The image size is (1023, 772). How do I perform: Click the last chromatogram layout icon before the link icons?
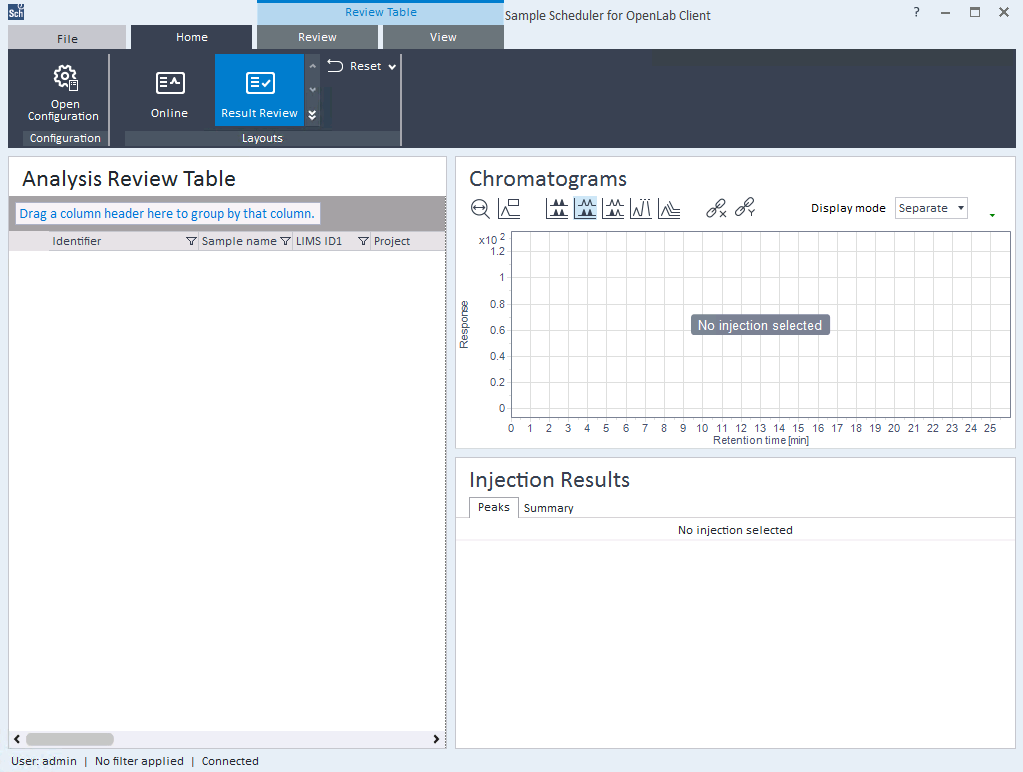pyautogui.click(x=669, y=208)
